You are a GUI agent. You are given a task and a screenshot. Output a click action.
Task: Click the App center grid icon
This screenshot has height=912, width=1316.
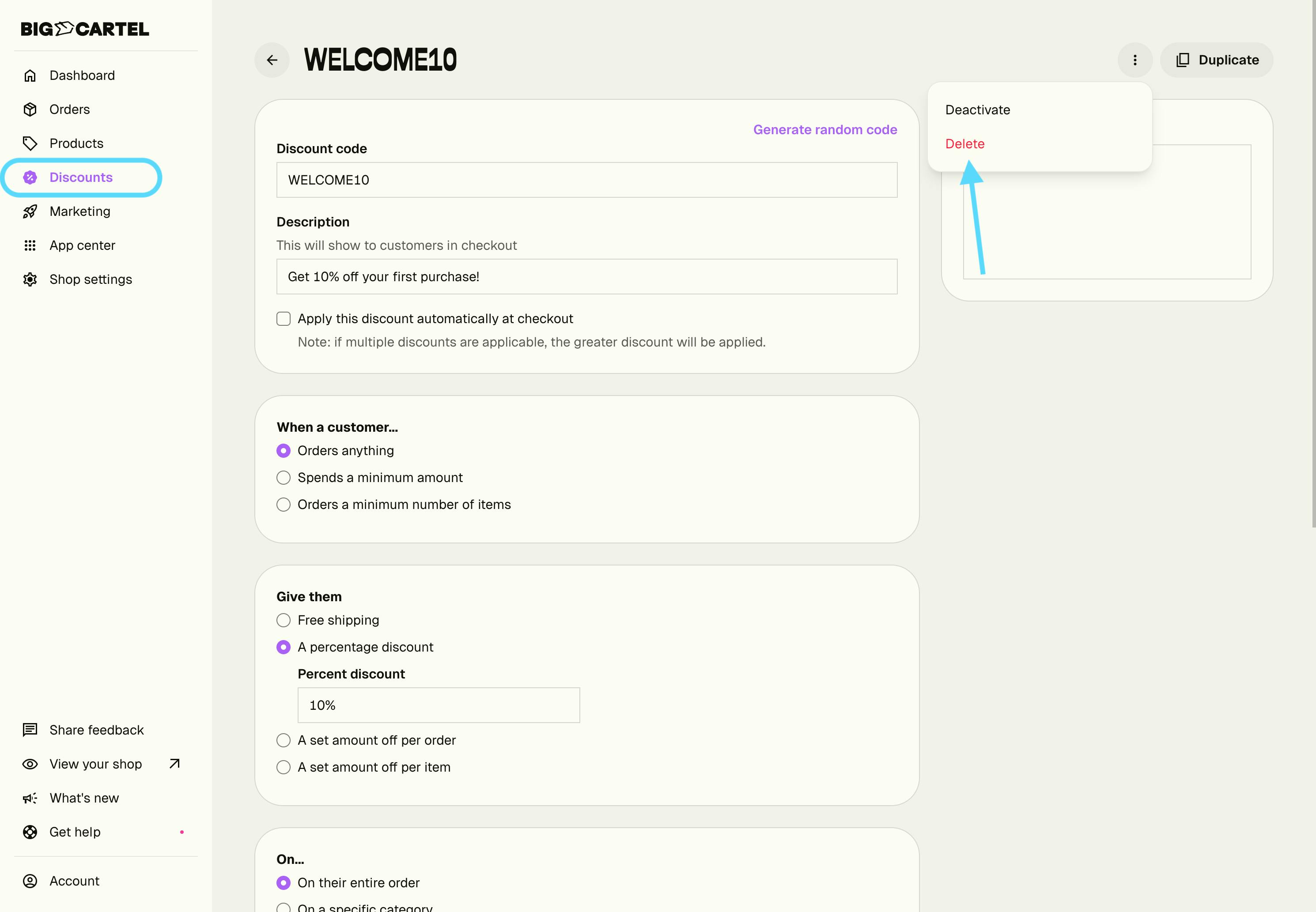(30, 245)
